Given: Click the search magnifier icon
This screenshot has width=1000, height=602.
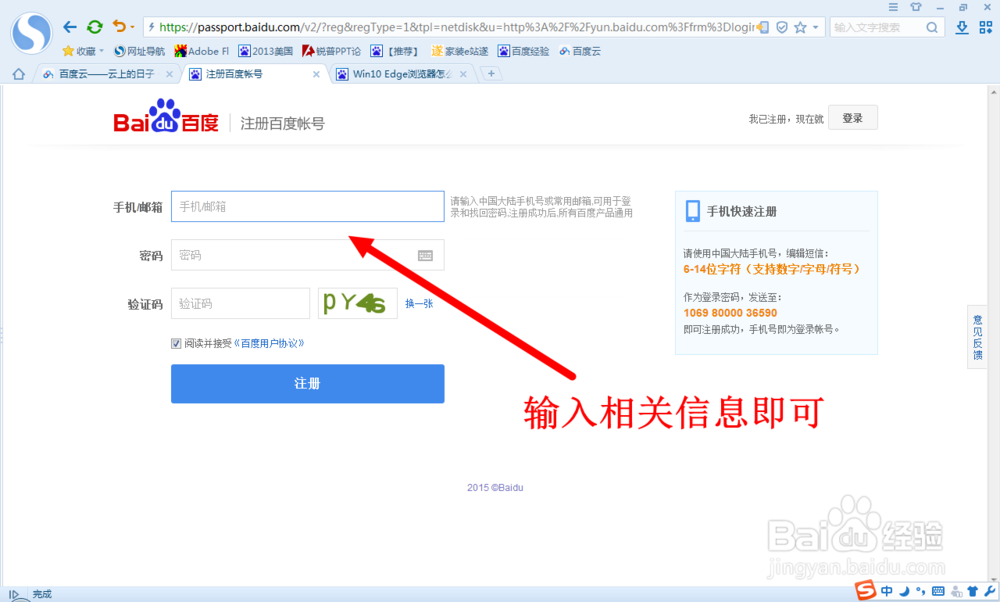Looking at the screenshot, I should point(932,27).
